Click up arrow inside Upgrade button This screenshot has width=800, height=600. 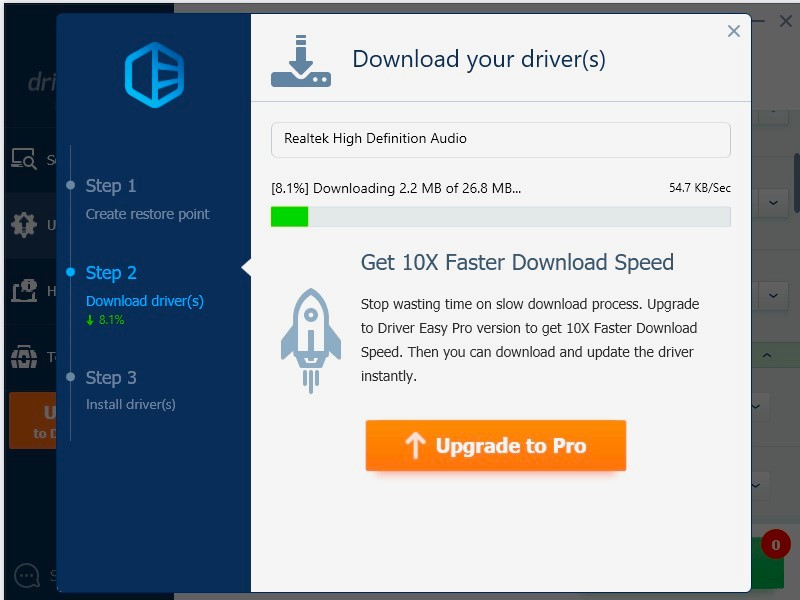pyautogui.click(x=415, y=445)
